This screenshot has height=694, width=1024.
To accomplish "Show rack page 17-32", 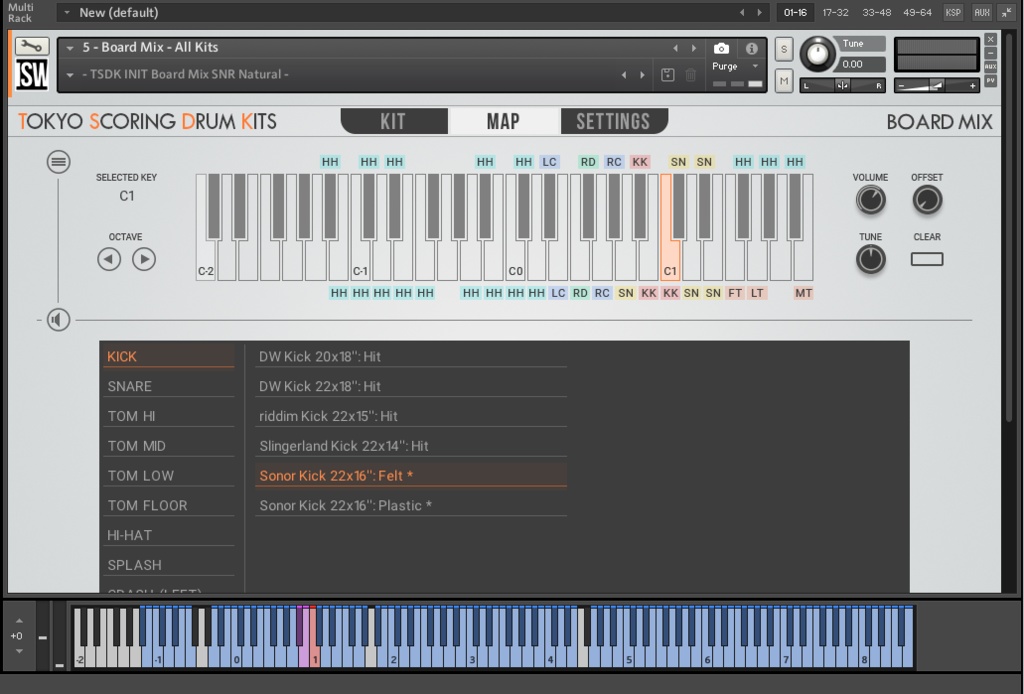I will pos(835,12).
